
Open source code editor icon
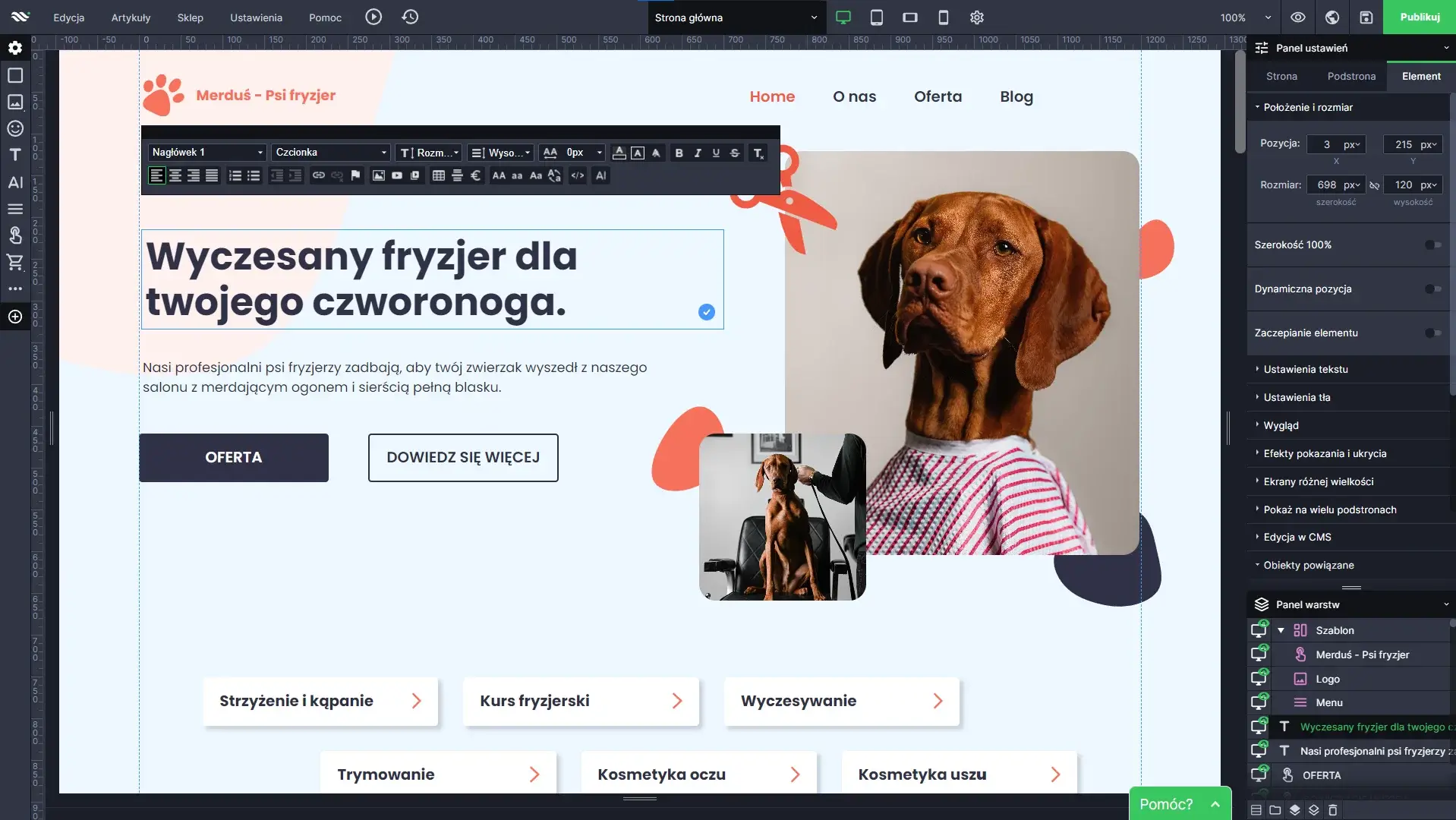(578, 175)
